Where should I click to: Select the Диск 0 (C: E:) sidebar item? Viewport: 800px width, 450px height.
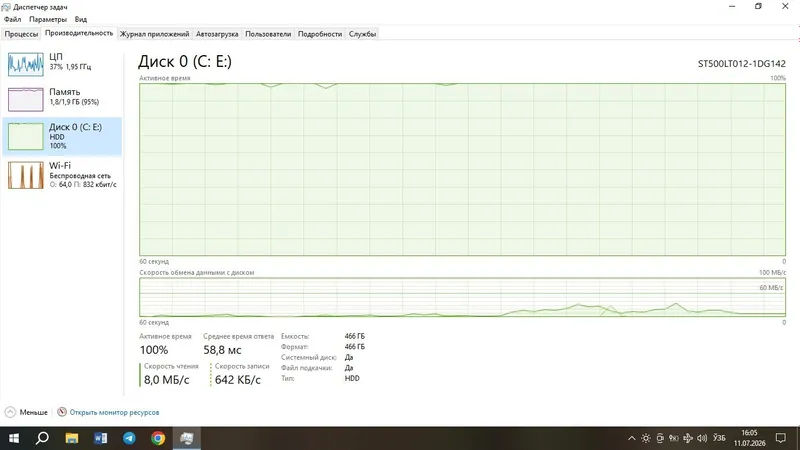62,136
